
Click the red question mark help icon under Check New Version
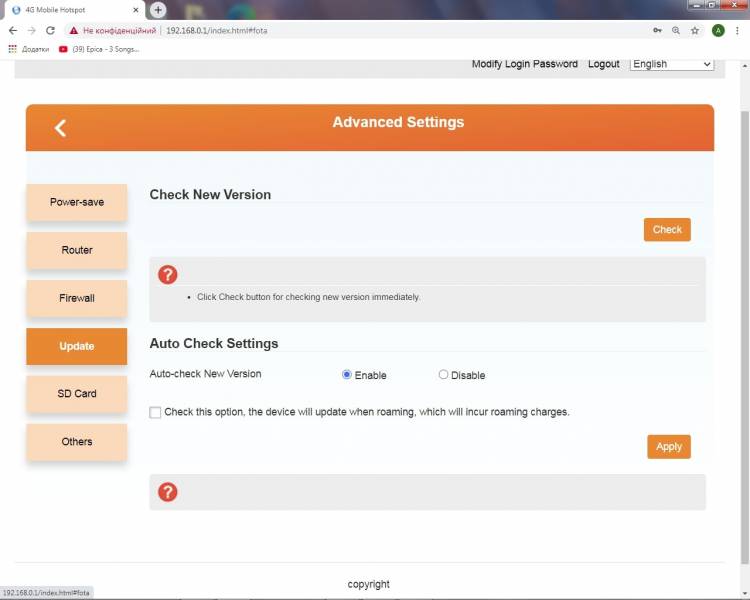167,275
